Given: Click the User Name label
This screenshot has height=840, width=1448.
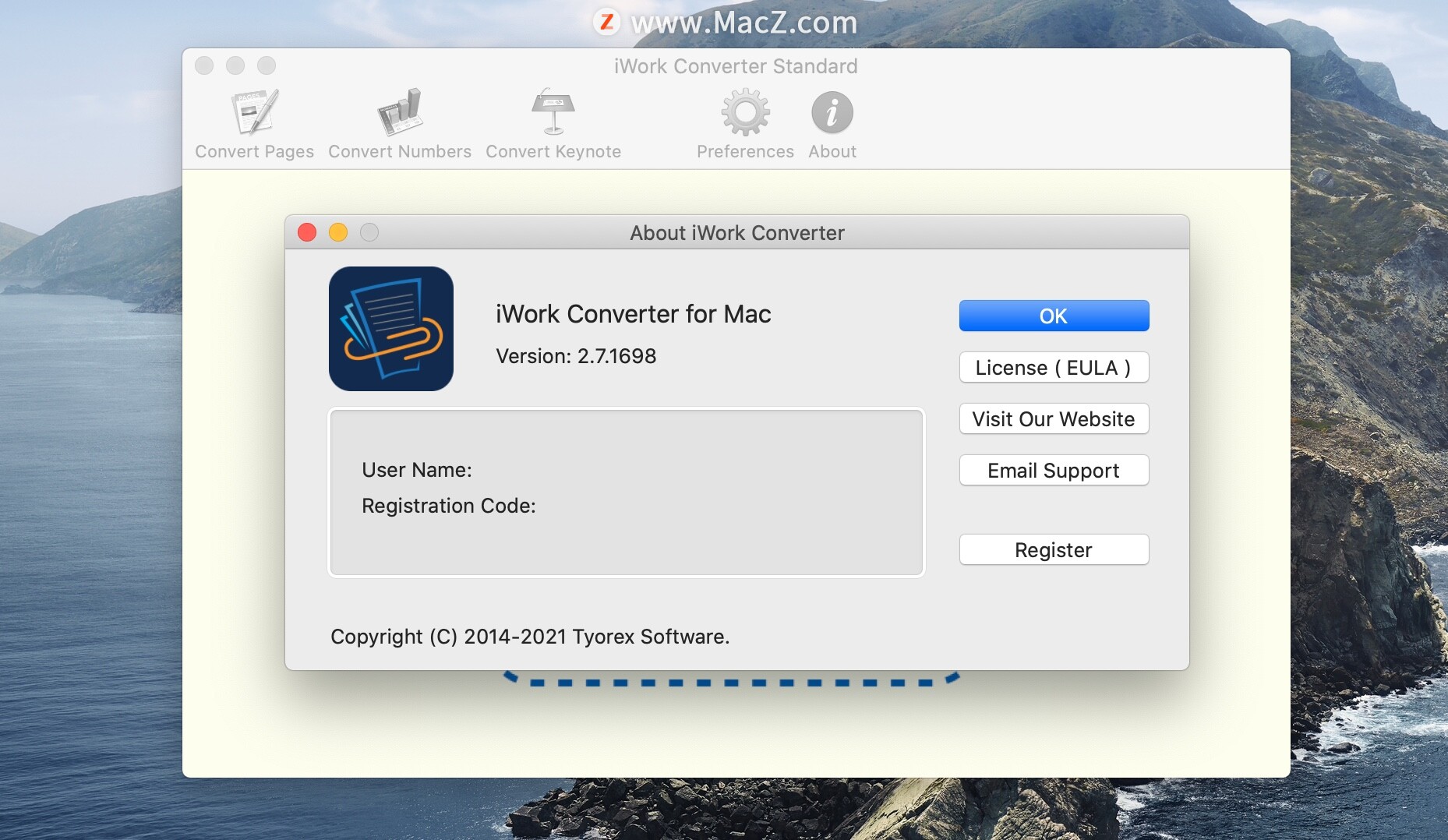Looking at the screenshot, I should [417, 470].
